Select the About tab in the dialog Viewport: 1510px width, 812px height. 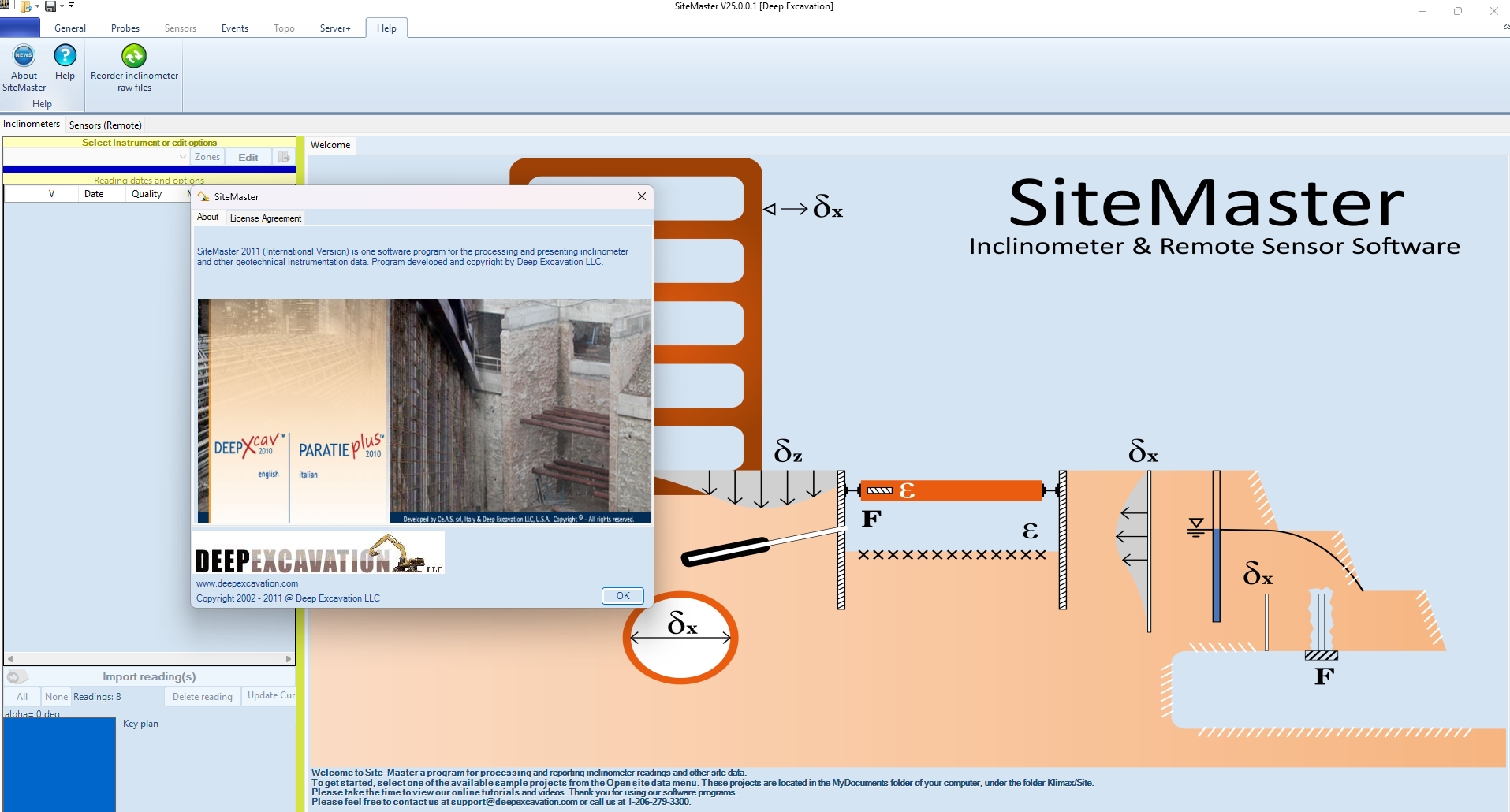coord(208,217)
